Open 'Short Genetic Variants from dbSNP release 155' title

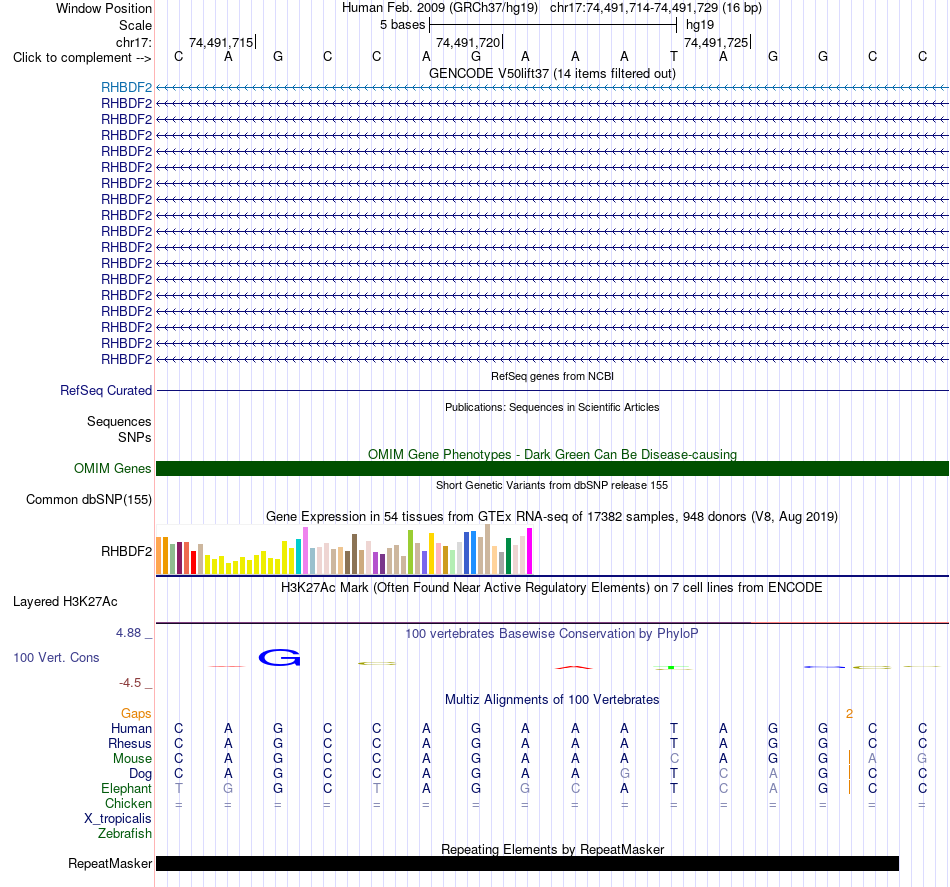[552, 485]
